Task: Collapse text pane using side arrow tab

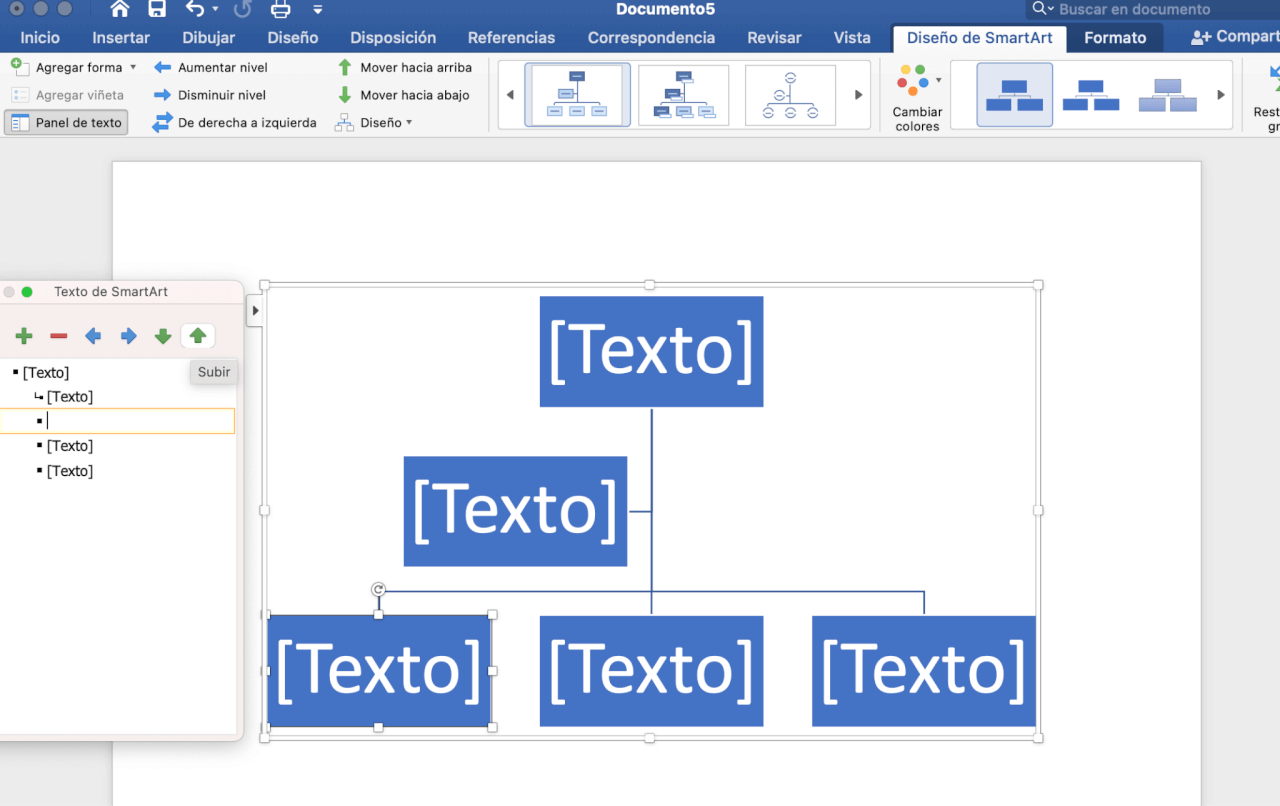Action: pyautogui.click(x=254, y=311)
